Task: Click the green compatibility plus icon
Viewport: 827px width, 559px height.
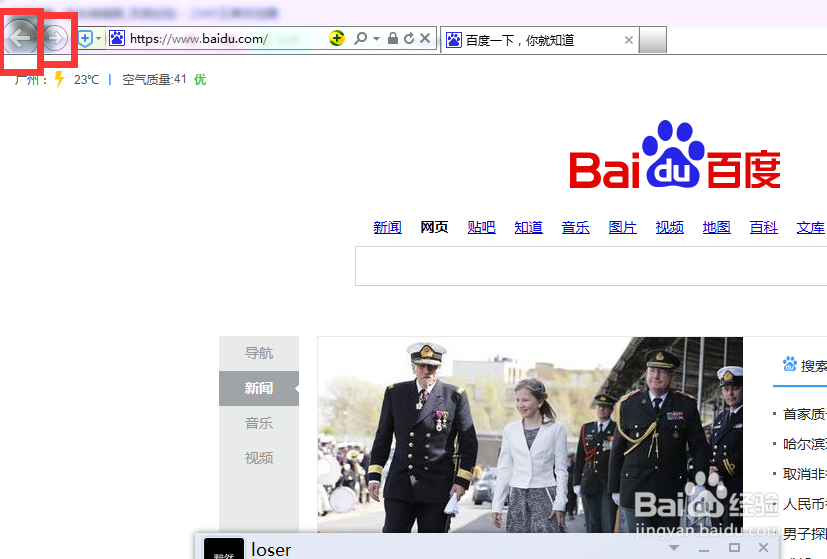Action: coord(336,38)
